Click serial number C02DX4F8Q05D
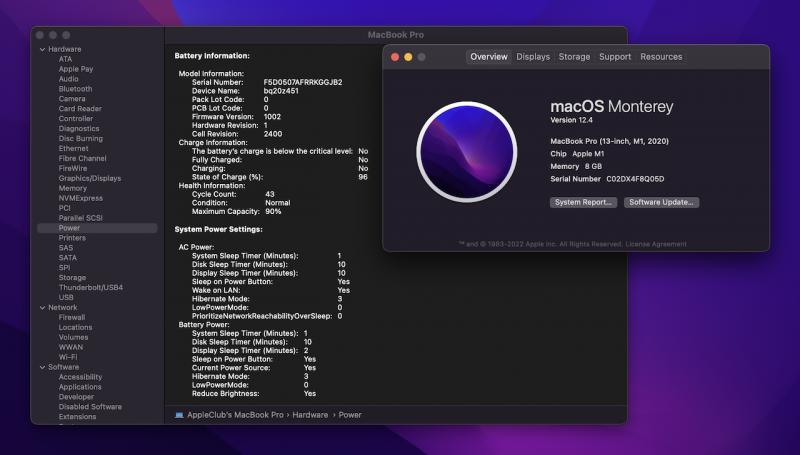The width and height of the screenshot is (800, 455). pyautogui.click(x=635, y=179)
